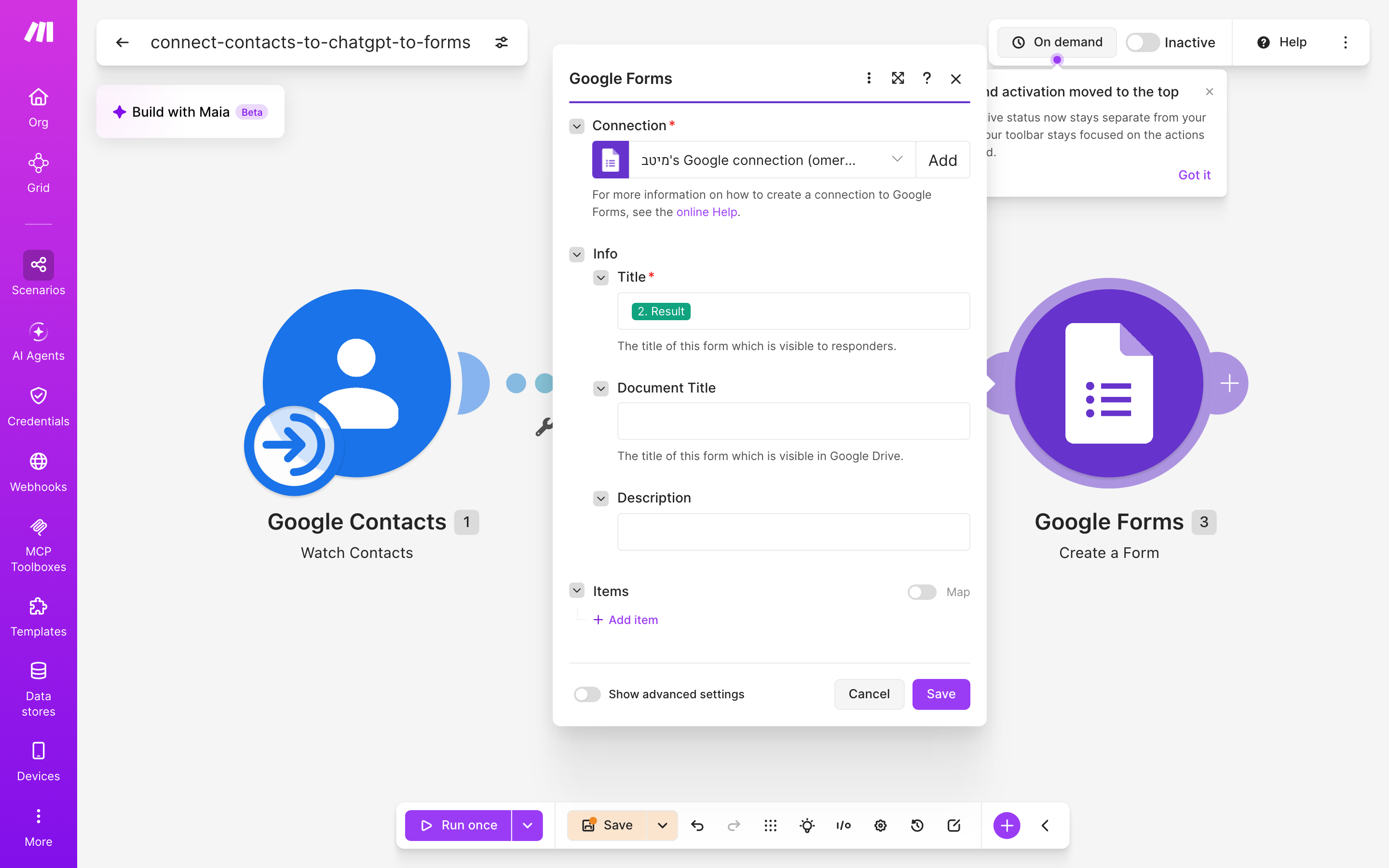Collapse the Document Title chevron
Image resolution: width=1389 pixels, height=868 pixels.
click(x=601, y=389)
